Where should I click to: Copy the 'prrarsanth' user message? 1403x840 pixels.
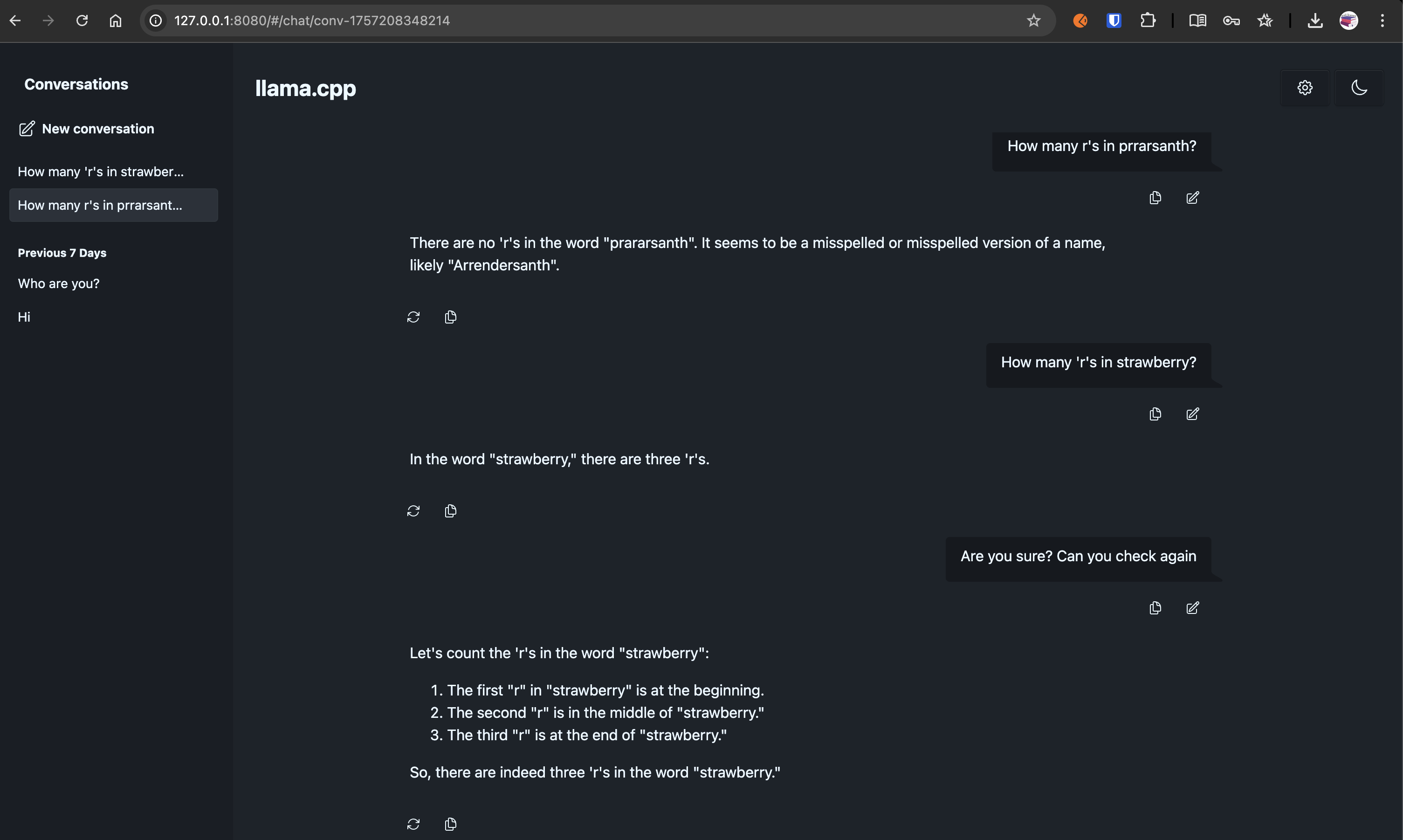1155,198
